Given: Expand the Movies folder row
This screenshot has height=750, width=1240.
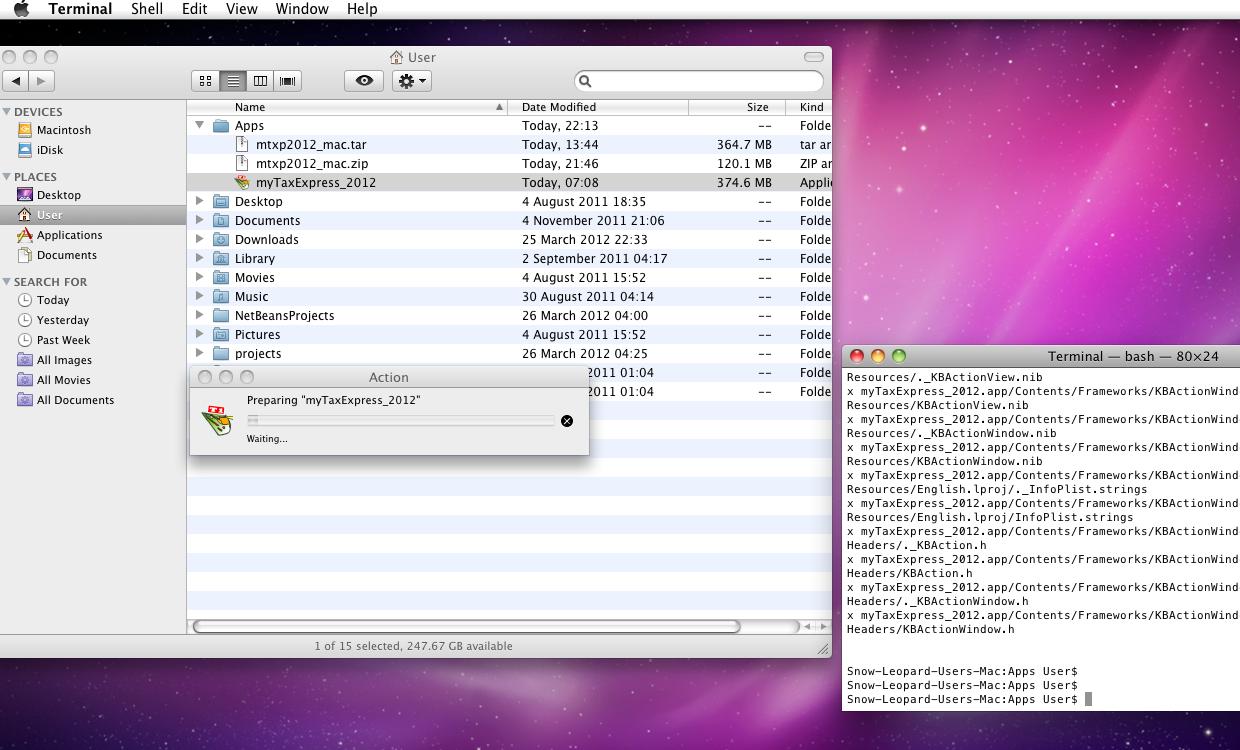Looking at the screenshot, I should [x=199, y=277].
